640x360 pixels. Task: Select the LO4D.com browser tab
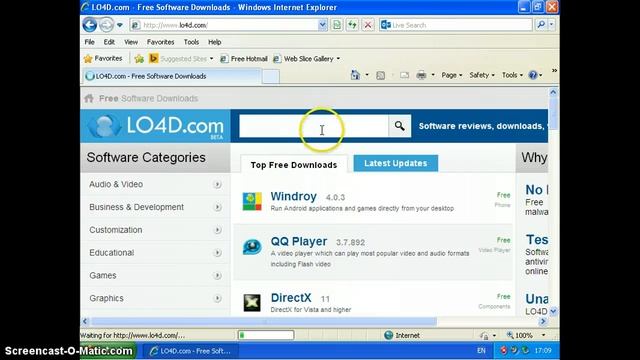click(171, 76)
